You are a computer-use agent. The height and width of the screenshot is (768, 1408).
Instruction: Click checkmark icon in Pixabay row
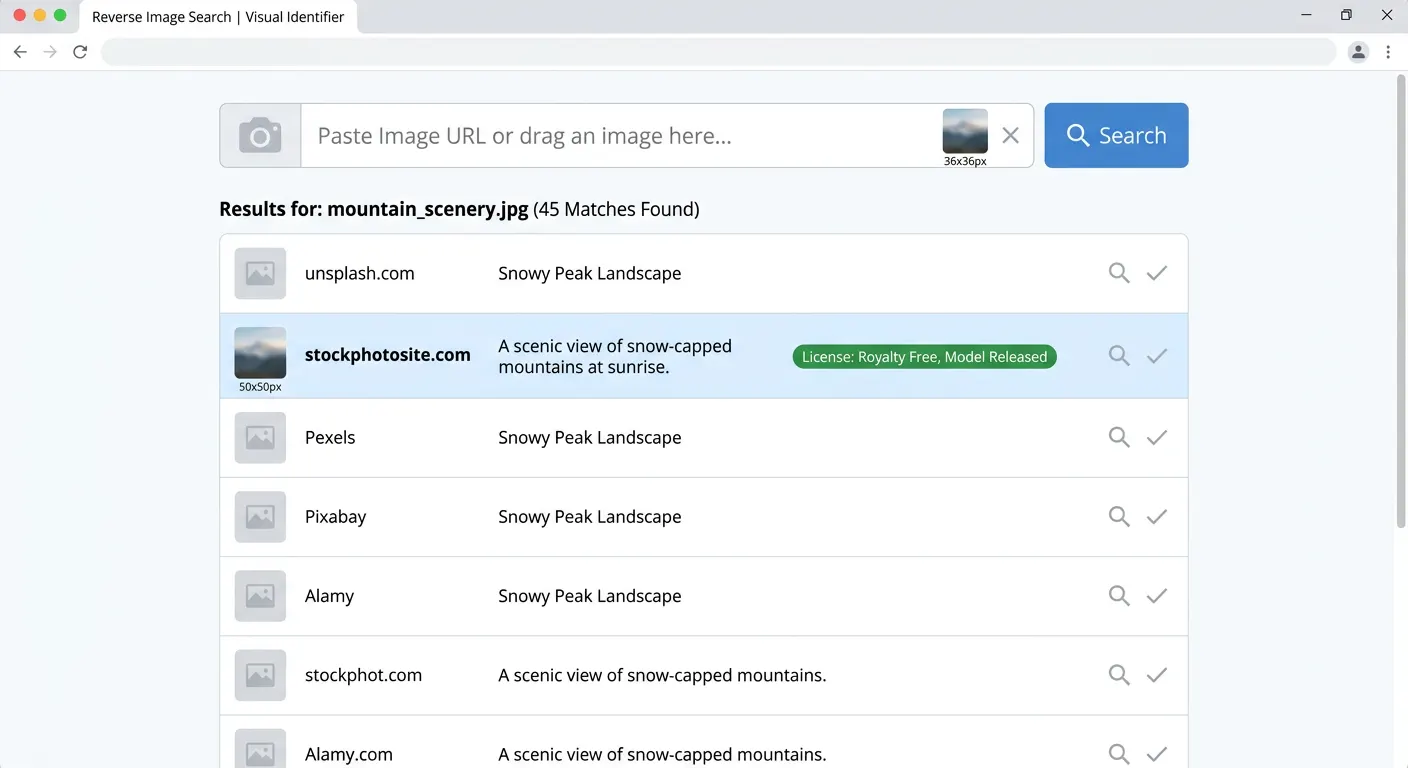point(1157,516)
